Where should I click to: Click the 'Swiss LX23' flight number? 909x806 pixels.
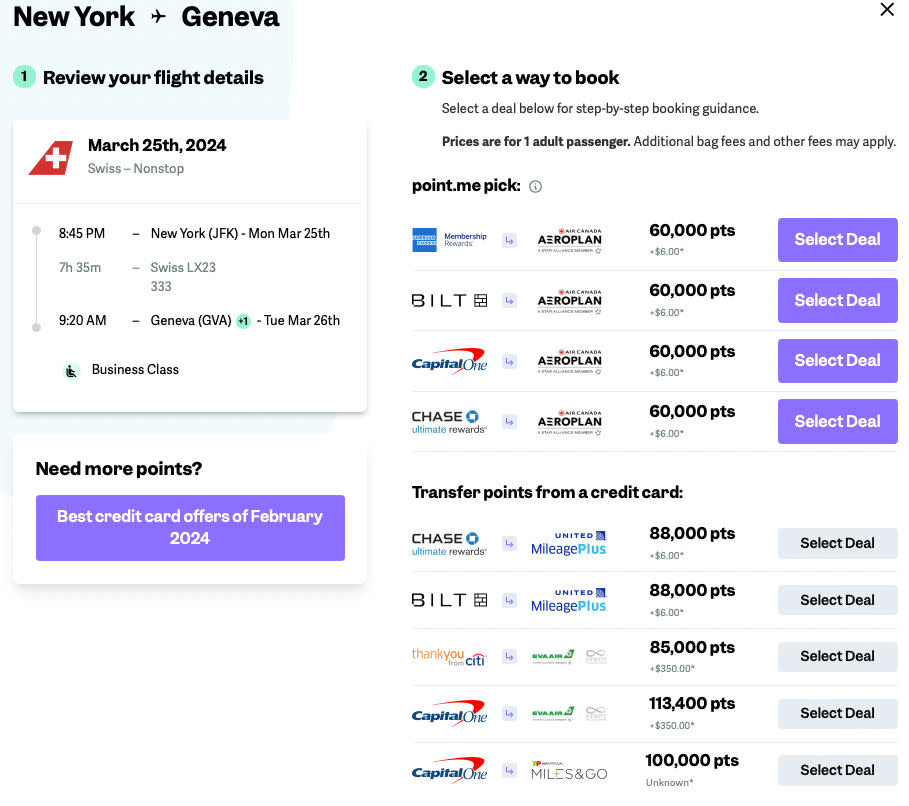(x=183, y=267)
